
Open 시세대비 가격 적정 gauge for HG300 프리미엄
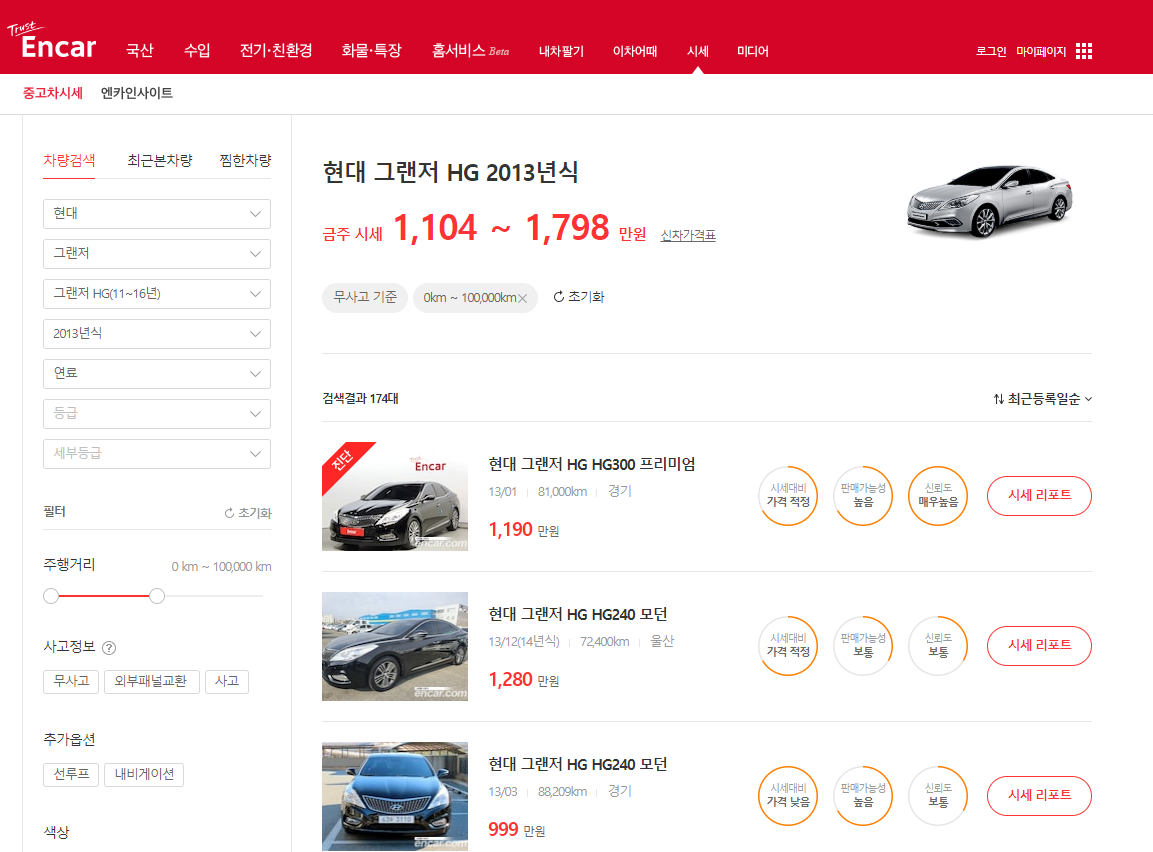[788, 495]
